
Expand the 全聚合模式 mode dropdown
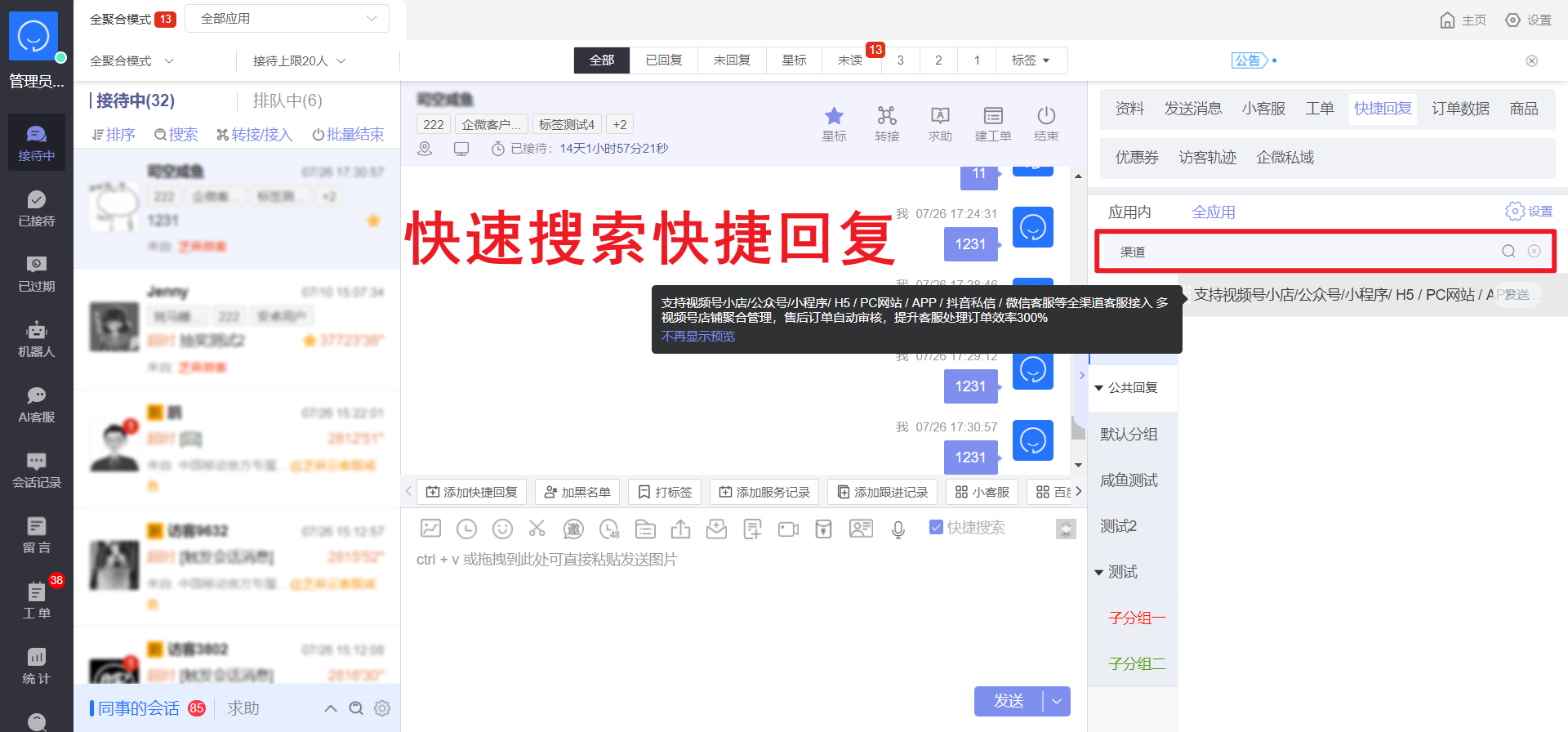[x=132, y=61]
